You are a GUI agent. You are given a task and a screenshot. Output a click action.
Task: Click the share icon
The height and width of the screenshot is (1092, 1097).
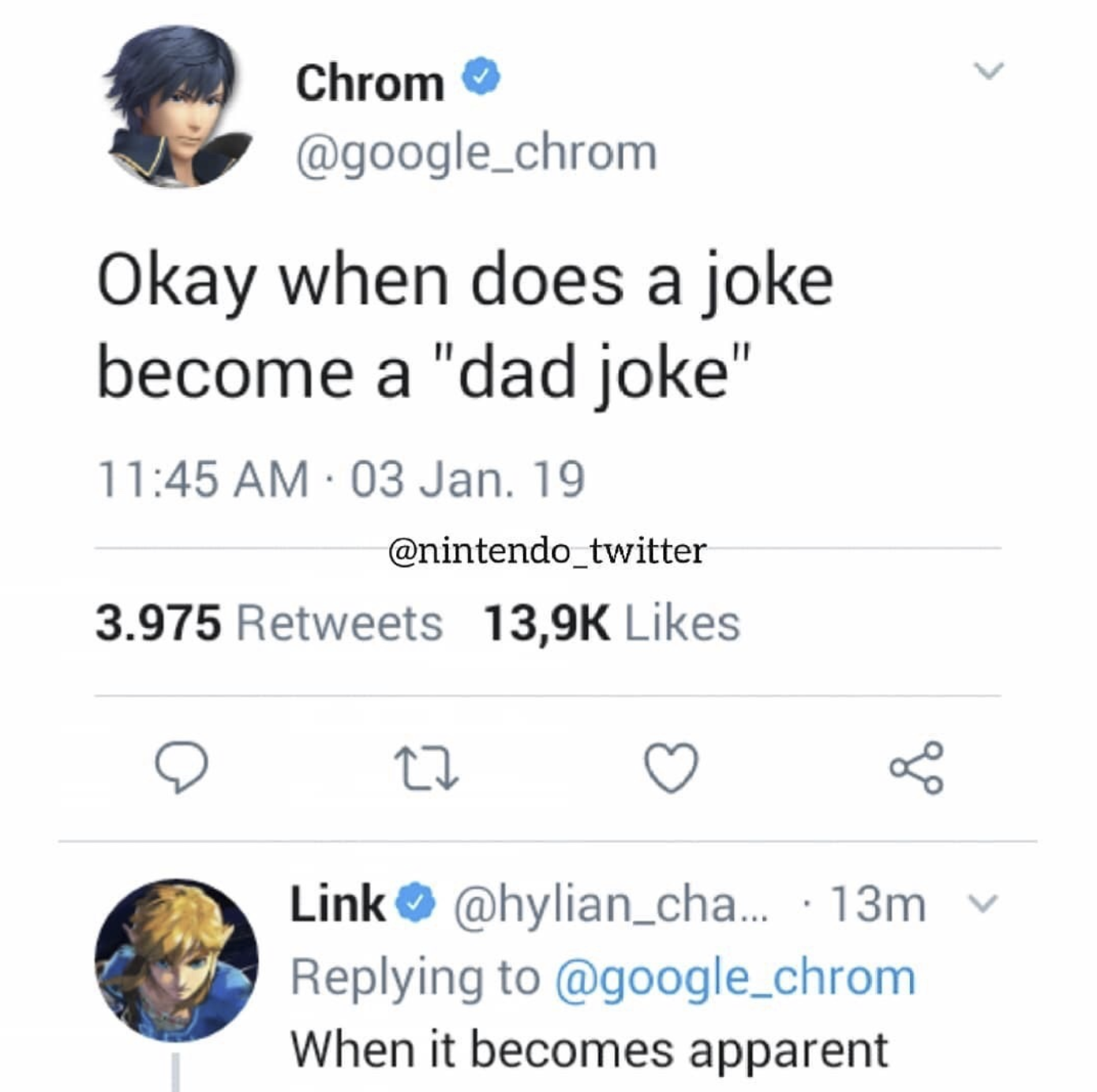click(x=916, y=768)
